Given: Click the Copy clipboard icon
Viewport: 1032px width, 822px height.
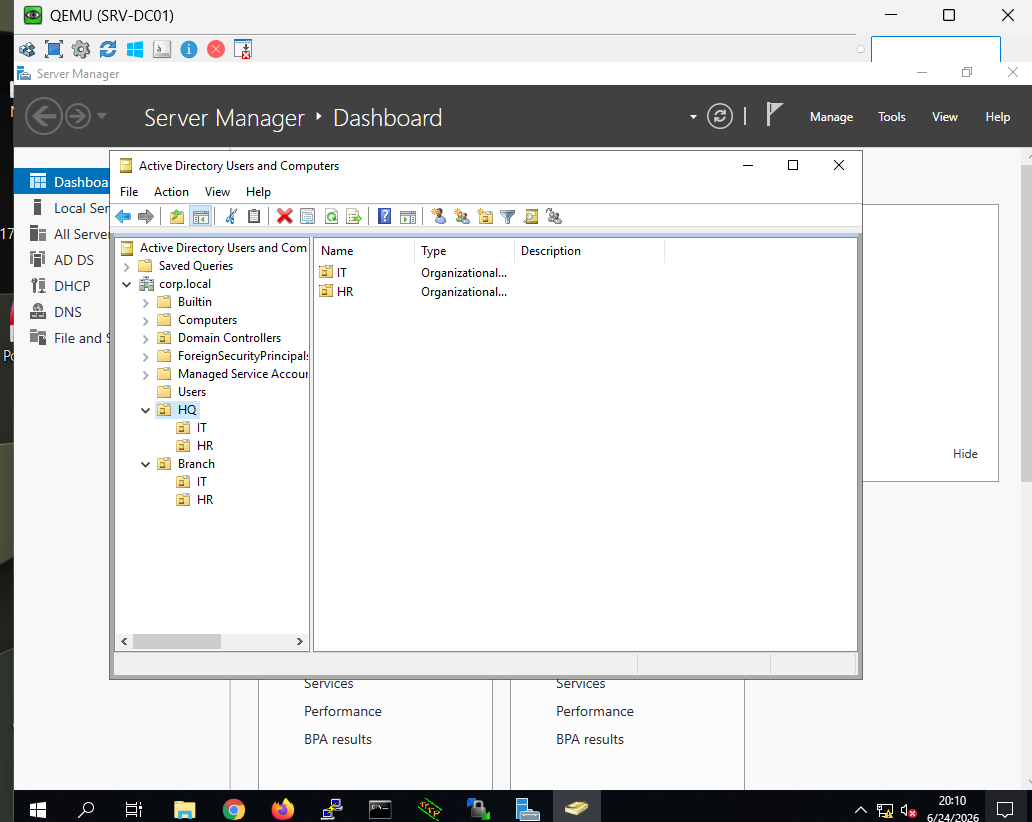Looking at the screenshot, I should pos(254,217).
